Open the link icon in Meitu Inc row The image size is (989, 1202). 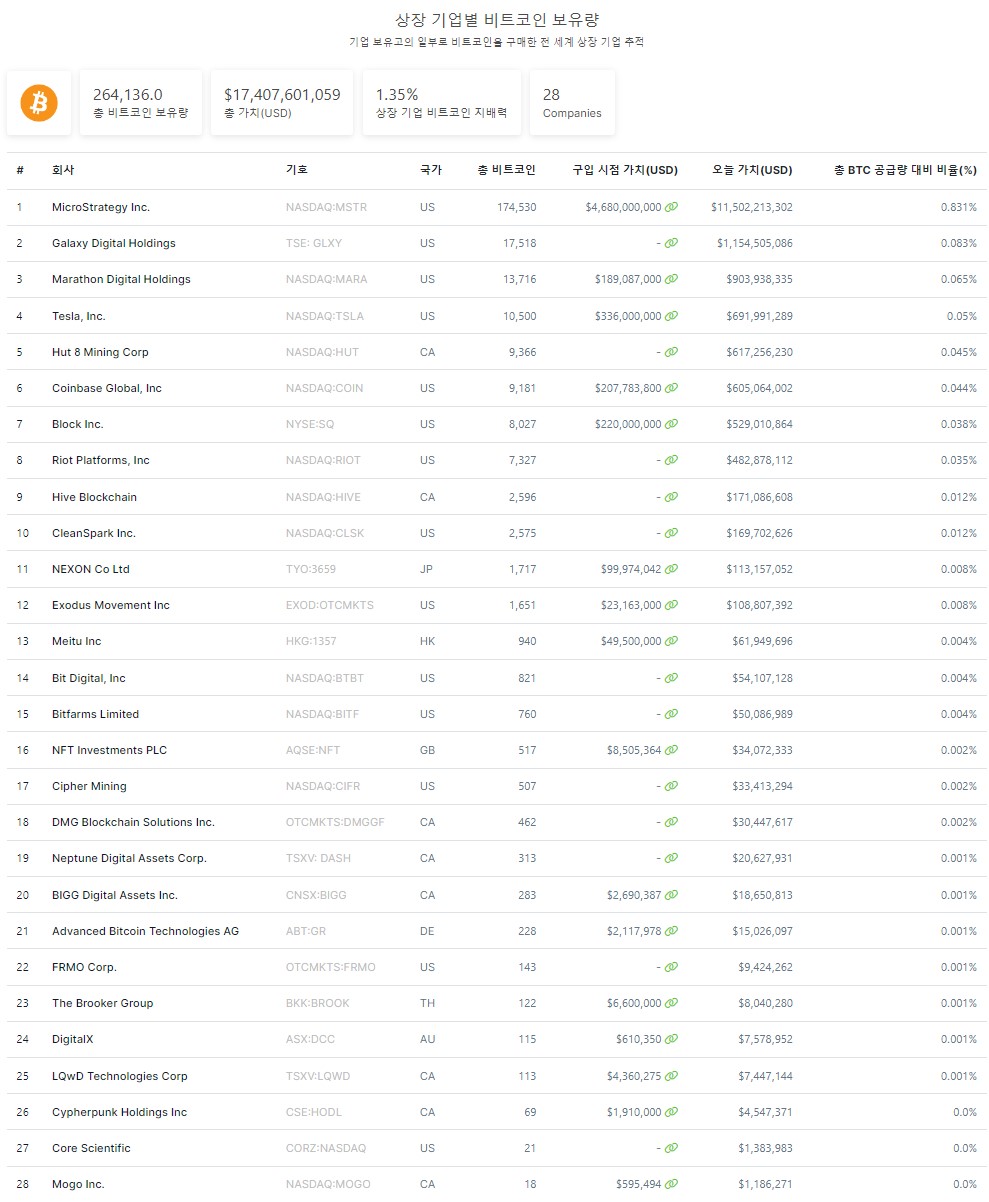click(x=671, y=641)
